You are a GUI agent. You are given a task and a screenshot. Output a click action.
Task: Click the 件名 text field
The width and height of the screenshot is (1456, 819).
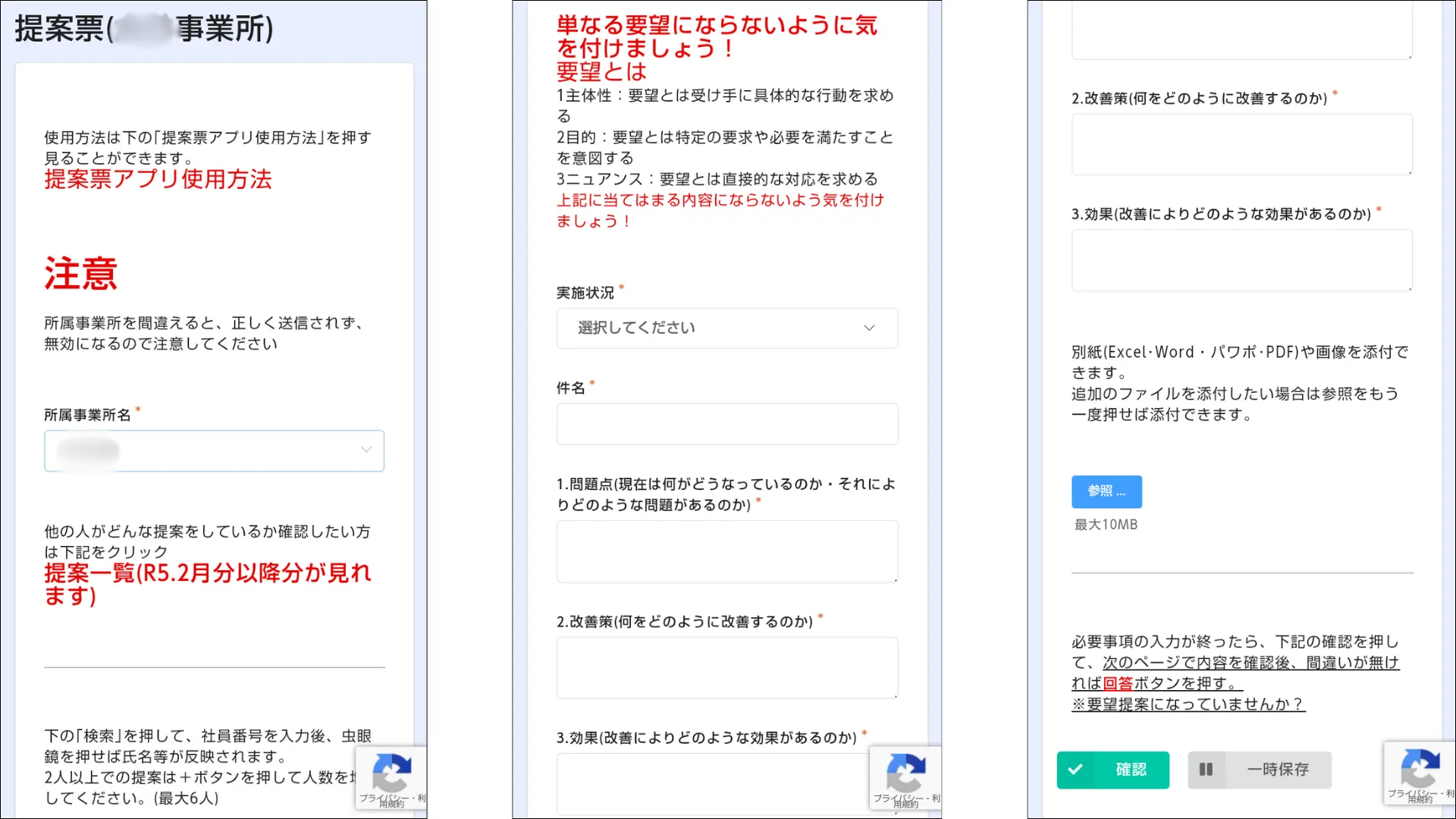[x=726, y=423]
